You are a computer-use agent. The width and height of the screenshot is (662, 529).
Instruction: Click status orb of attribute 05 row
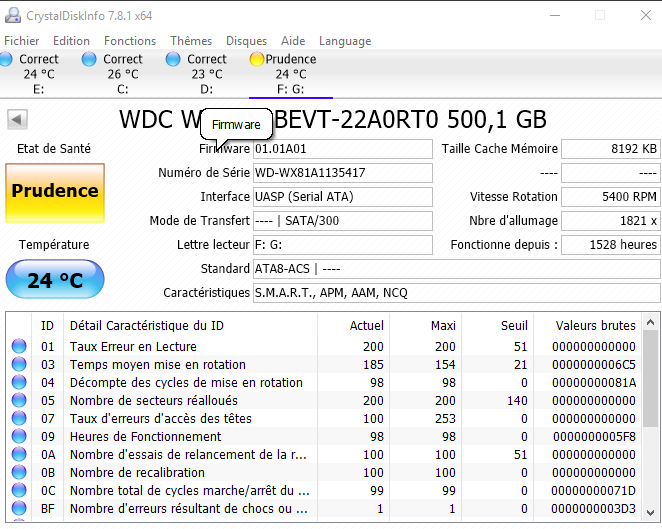coord(19,400)
